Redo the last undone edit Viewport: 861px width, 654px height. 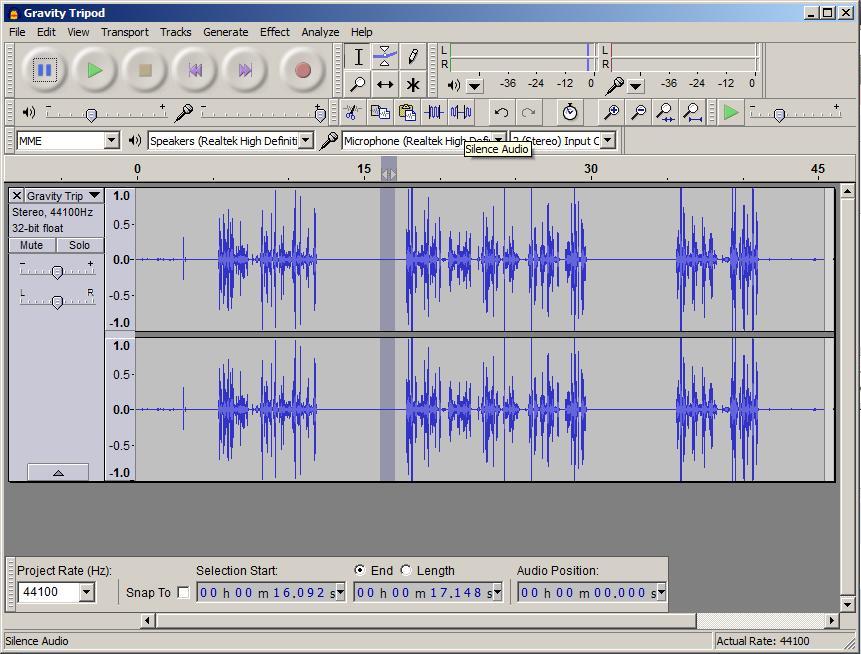point(528,113)
